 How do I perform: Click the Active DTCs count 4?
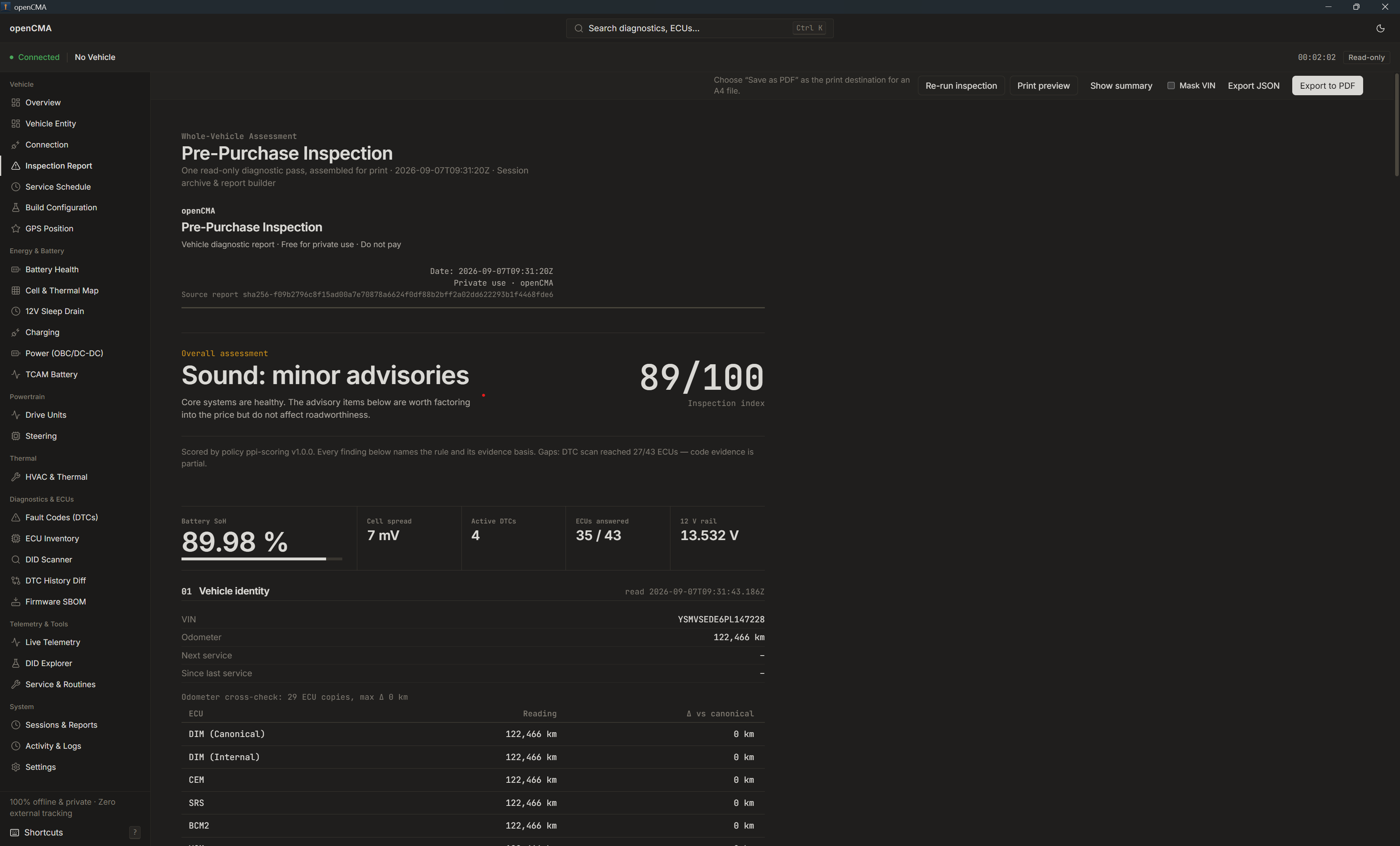point(475,535)
